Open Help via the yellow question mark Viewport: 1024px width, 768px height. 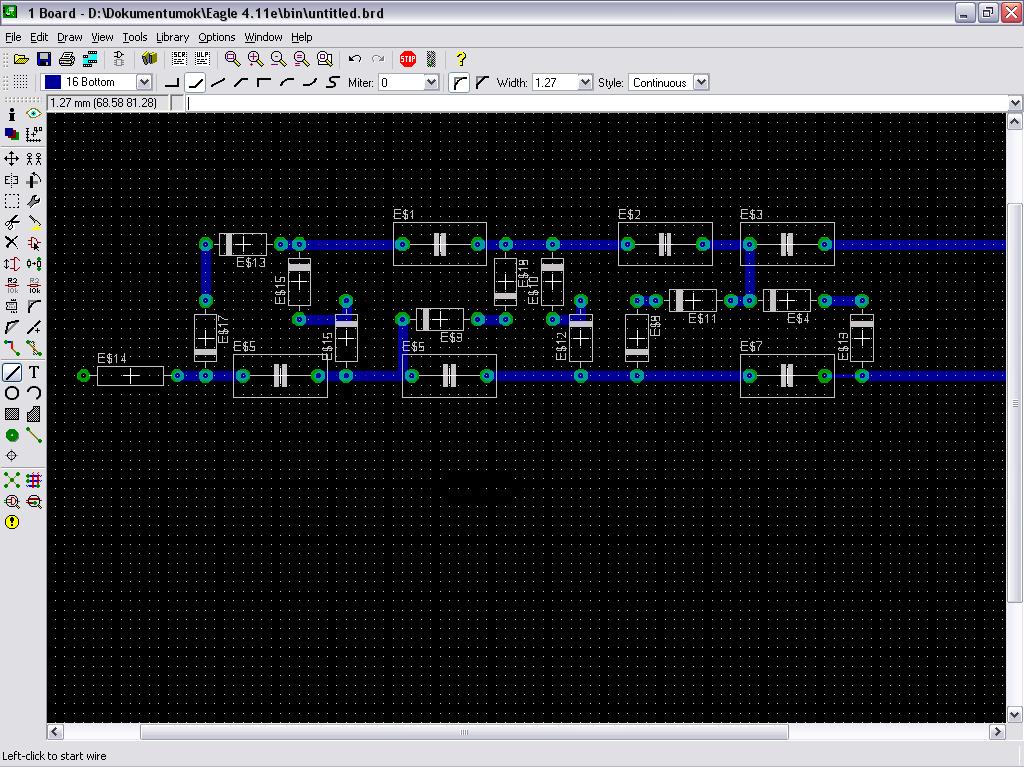(461, 59)
